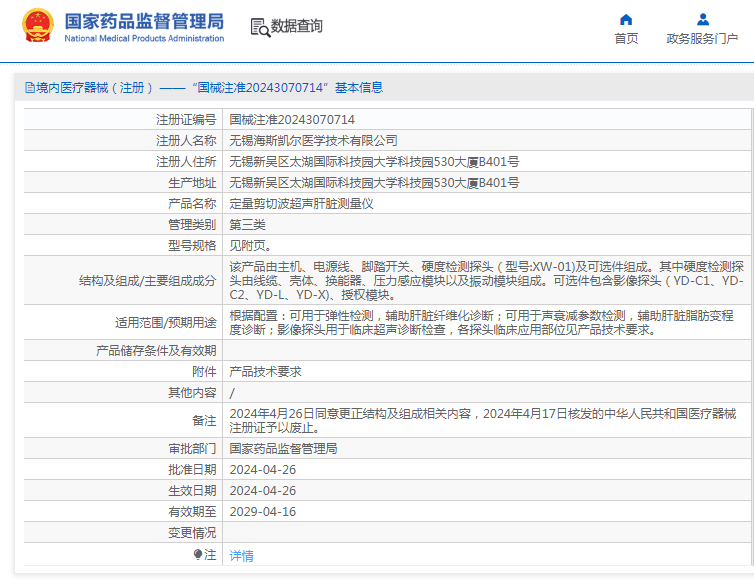The height and width of the screenshot is (580, 754).
Task: Select registration number 国械注准20243070714 in table
Action: point(292,119)
